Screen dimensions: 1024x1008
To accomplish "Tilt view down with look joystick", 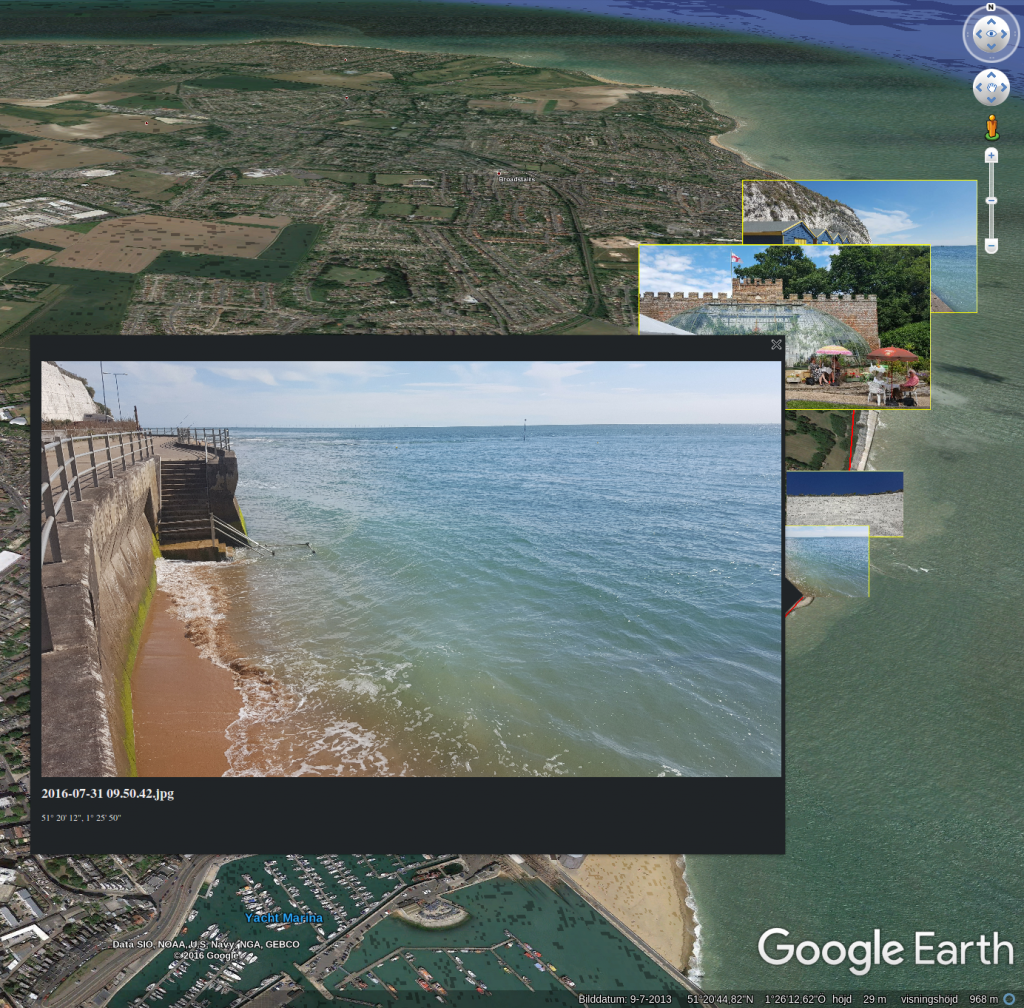I will (x=991, y=47).
